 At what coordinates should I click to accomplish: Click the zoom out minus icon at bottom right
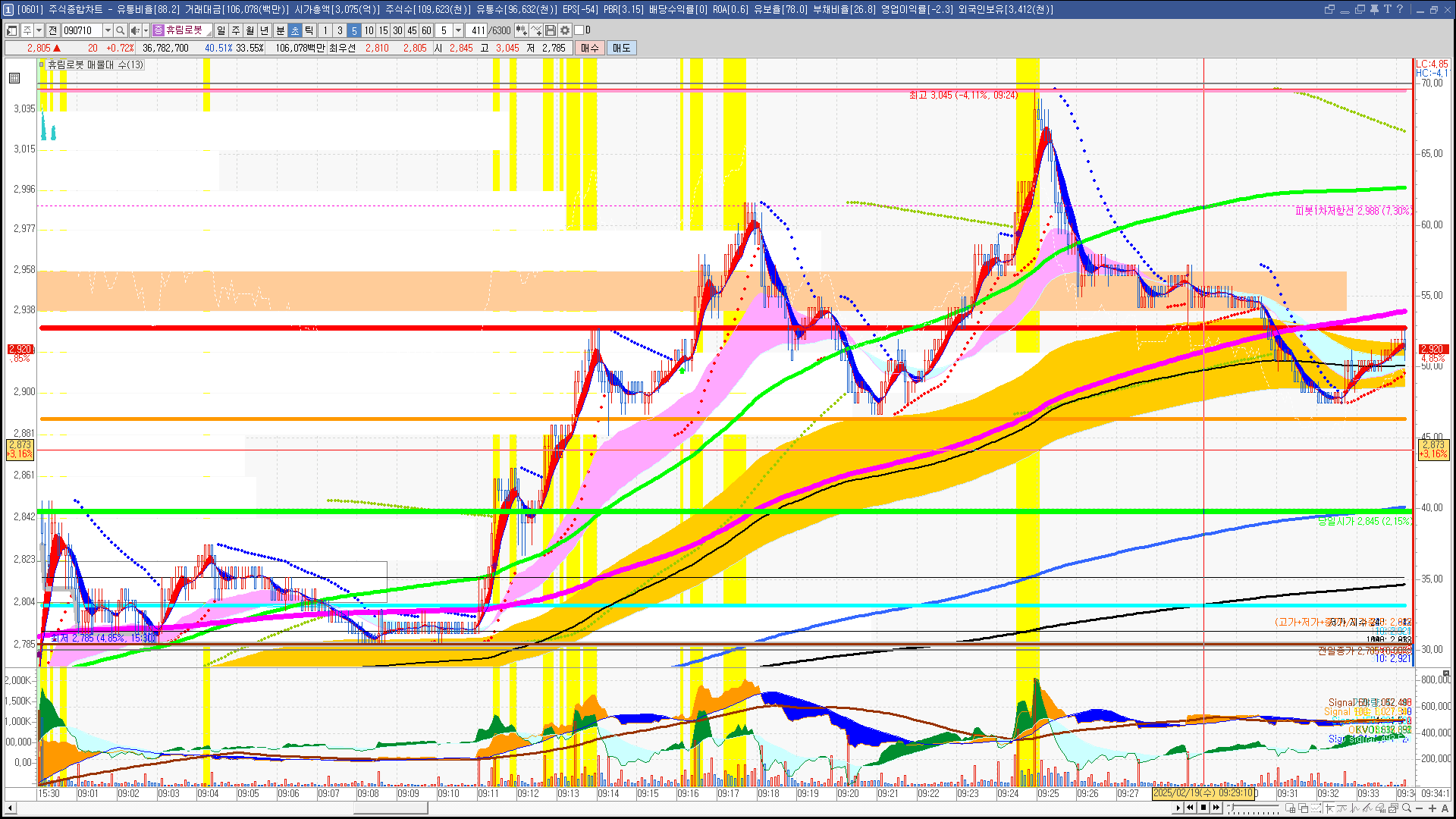point(1420,808)
